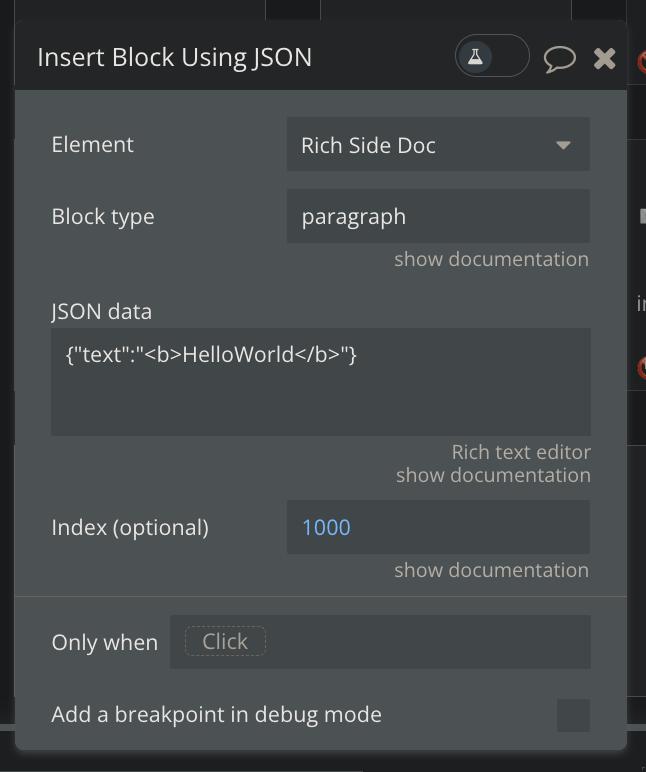Click the Only when 'Click' placeholder
The width and height of the screenshot is (646, 772).
tap(225, 641)
